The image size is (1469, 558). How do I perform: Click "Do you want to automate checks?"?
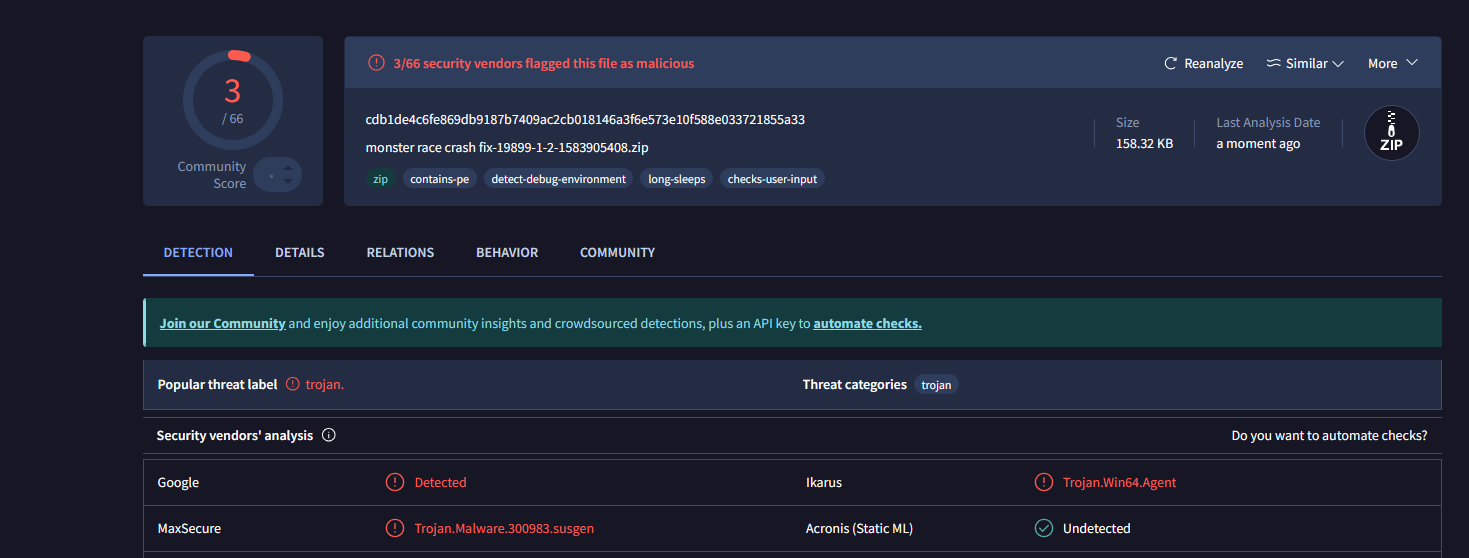1329,435
